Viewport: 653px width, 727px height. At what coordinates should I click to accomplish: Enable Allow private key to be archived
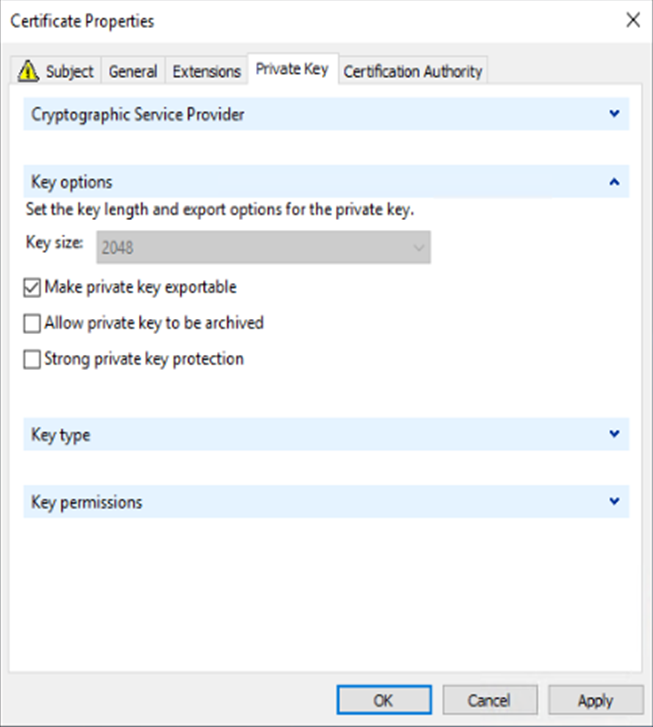33,324
